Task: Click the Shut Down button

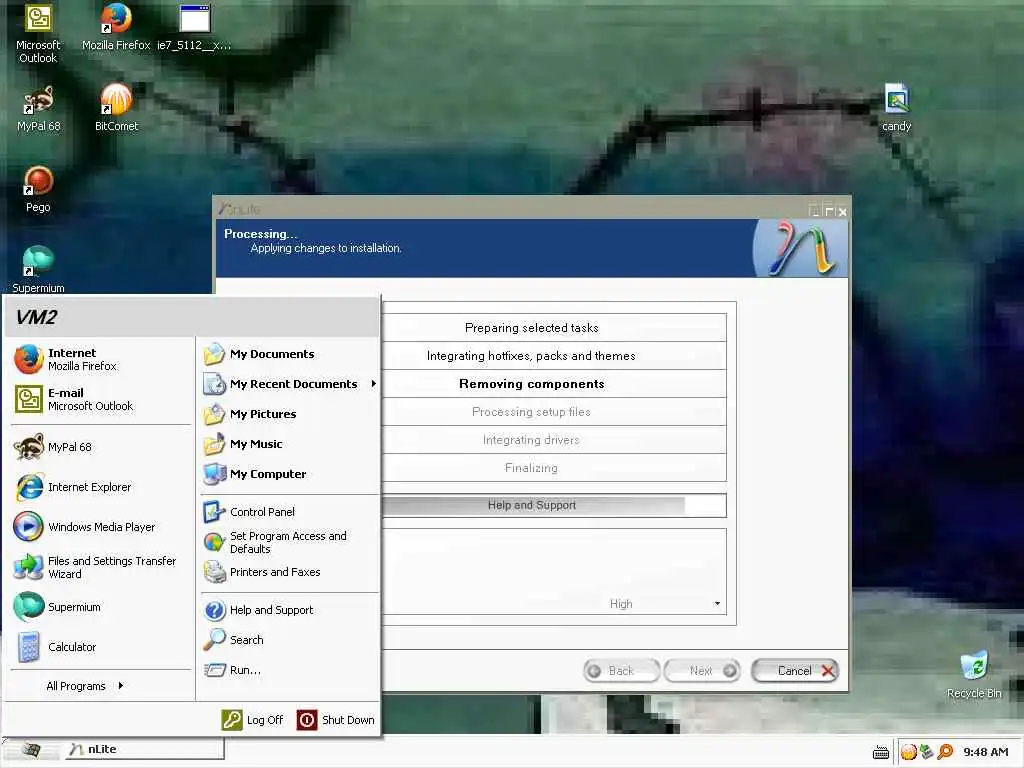Action: tap(336, 720)
